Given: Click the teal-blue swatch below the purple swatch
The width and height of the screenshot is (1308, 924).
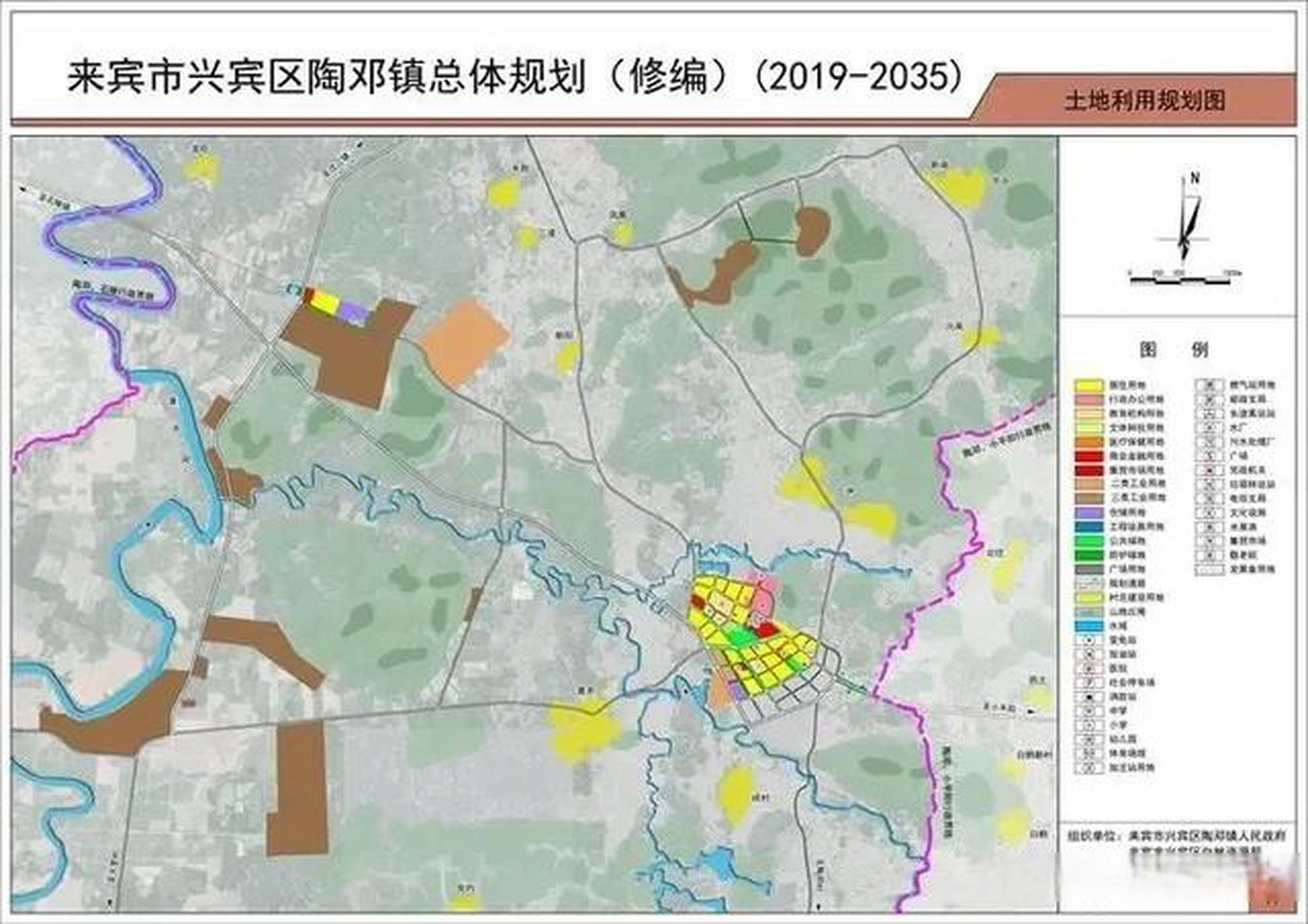Looking at the screenshot, I should click(1089, 527).
